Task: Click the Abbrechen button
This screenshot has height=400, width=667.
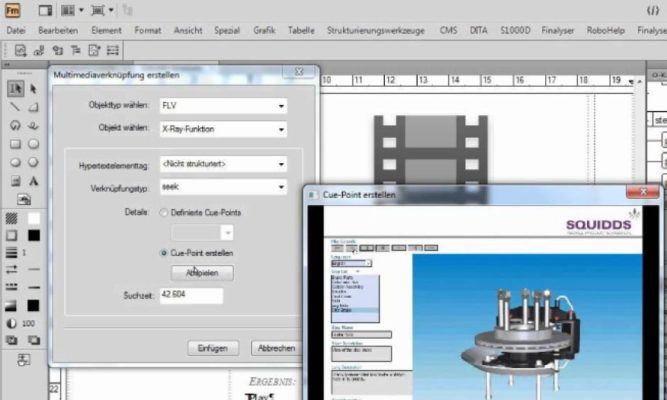Action: 275,348
